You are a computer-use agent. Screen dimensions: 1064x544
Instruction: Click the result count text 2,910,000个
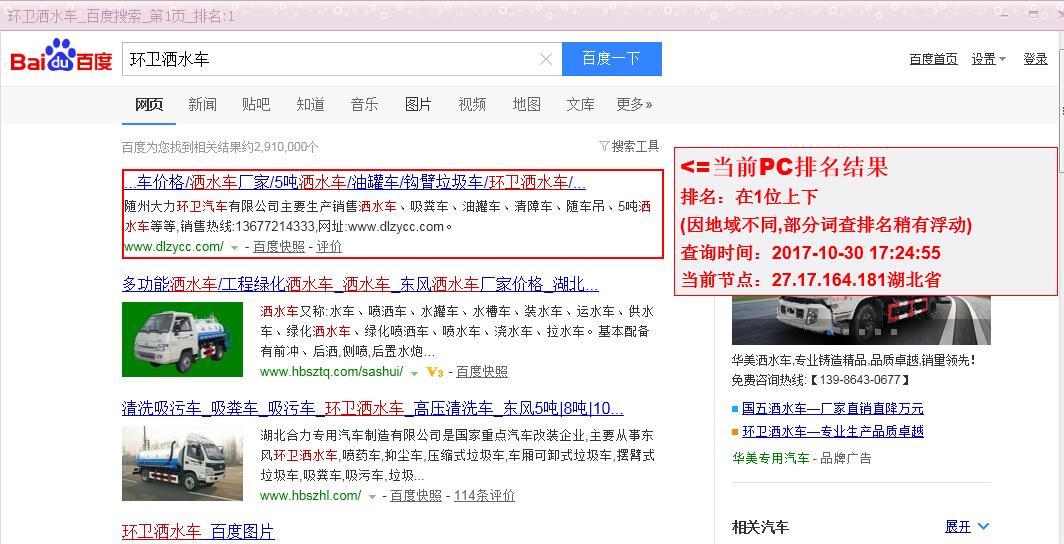click(x=286, y=147)
